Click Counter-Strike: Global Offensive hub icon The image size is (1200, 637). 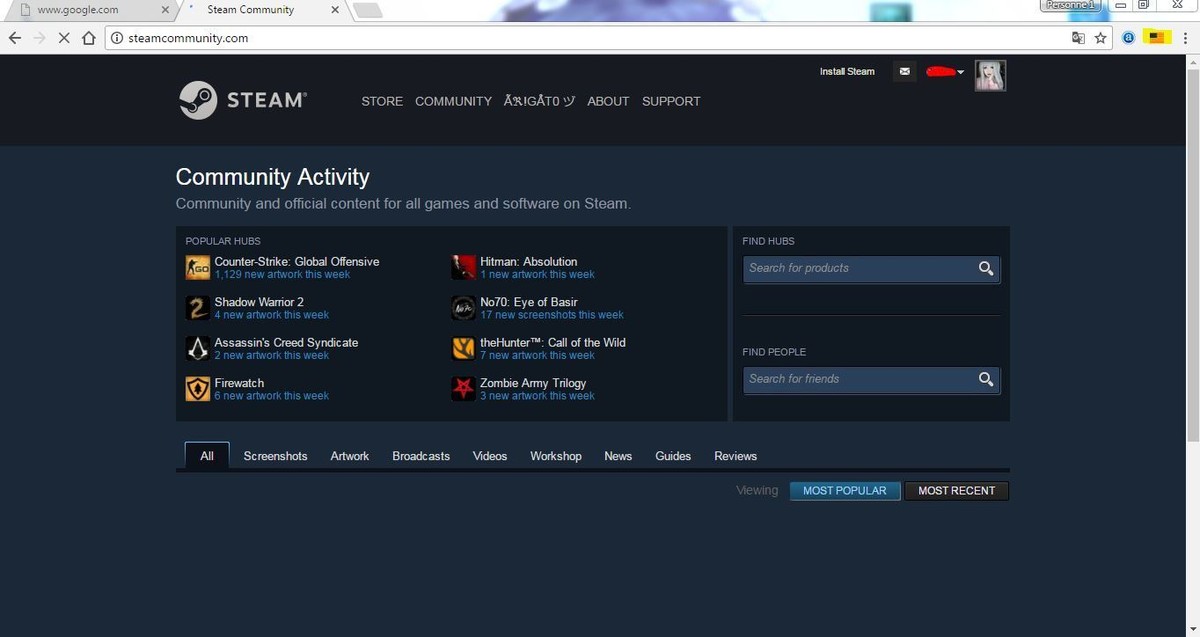(198, 267)
